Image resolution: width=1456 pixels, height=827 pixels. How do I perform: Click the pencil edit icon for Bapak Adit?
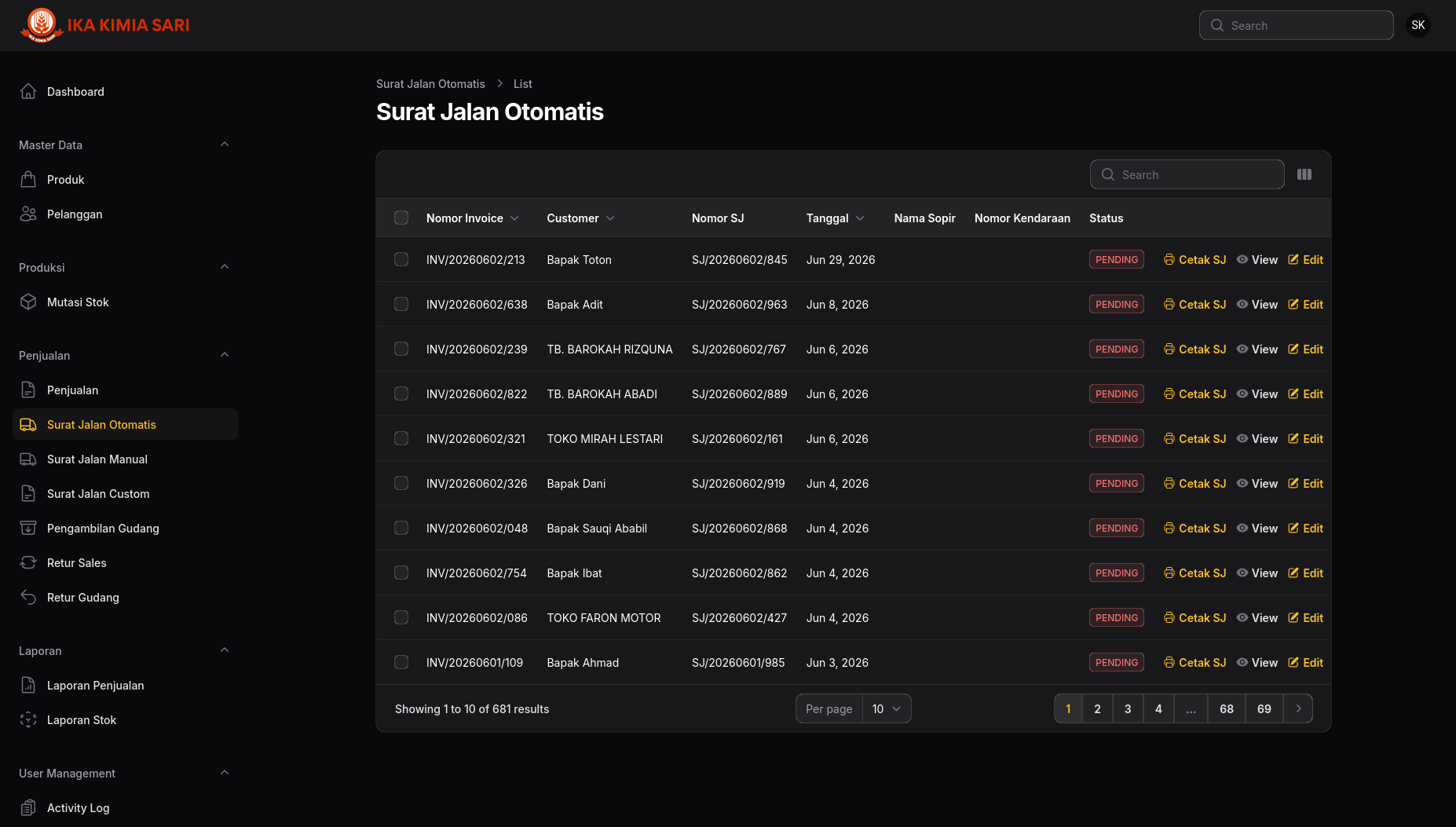(1293, 304)
